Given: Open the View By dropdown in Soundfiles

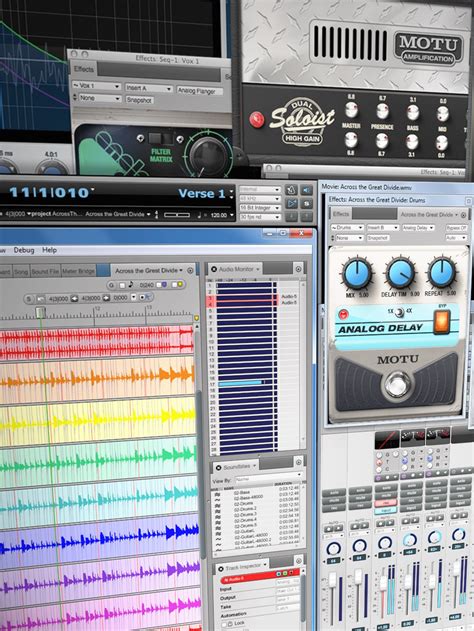Looking at the screenshot, I should pyautogui.click(x=268, y=479).
